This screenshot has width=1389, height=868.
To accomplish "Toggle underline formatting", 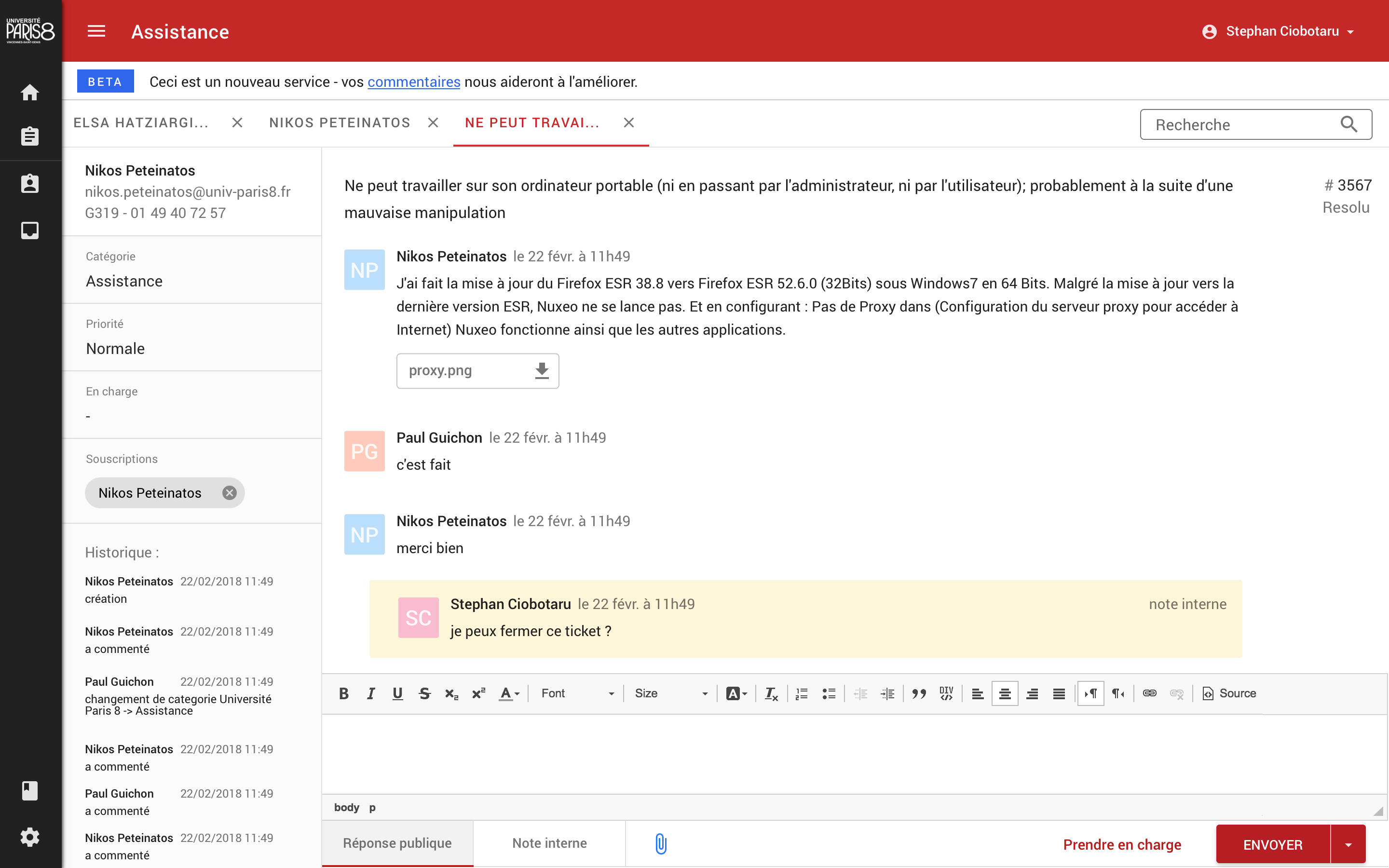I will click(397, 693).
